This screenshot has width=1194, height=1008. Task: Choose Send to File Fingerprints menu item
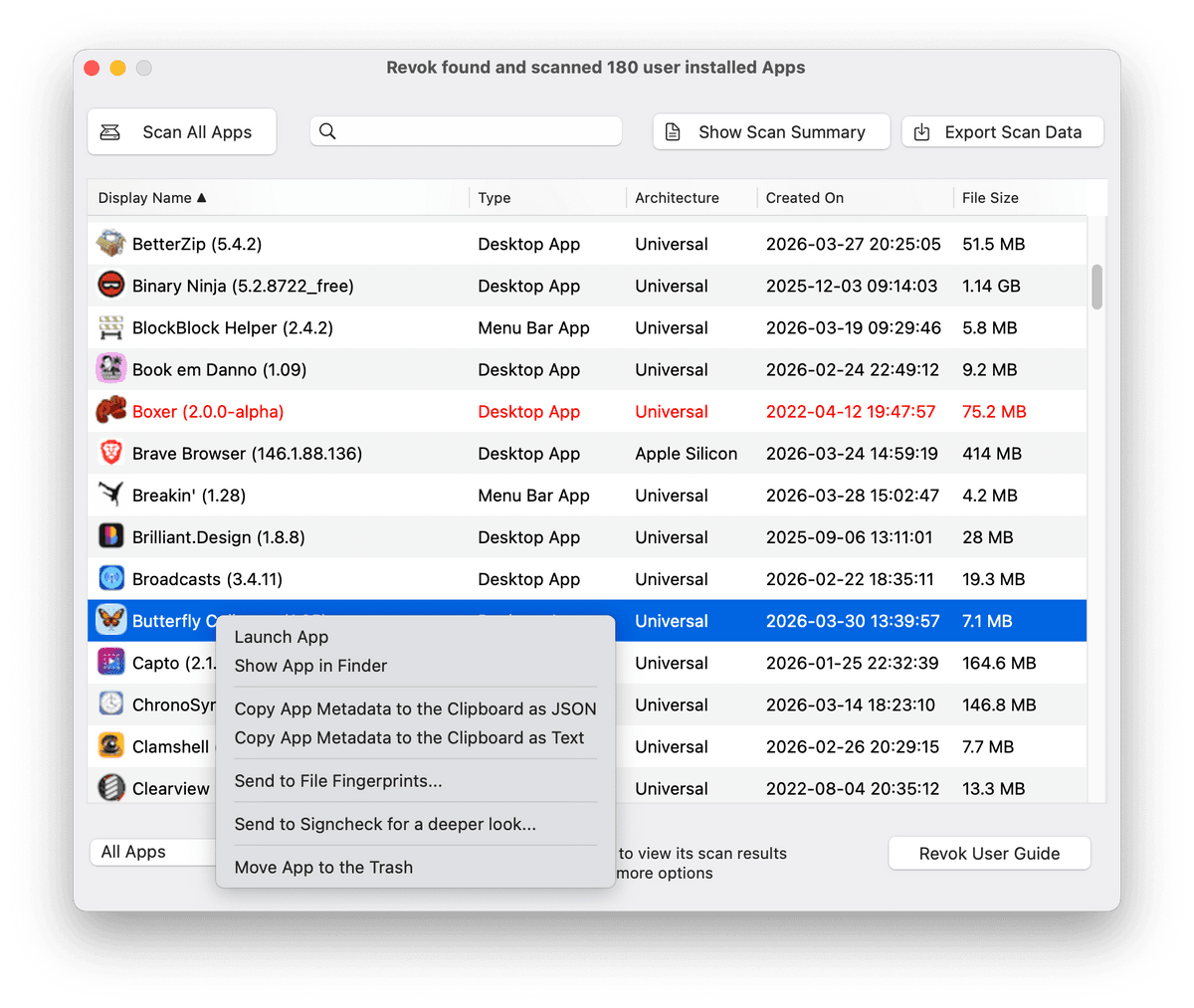click(x=338, y=781)
